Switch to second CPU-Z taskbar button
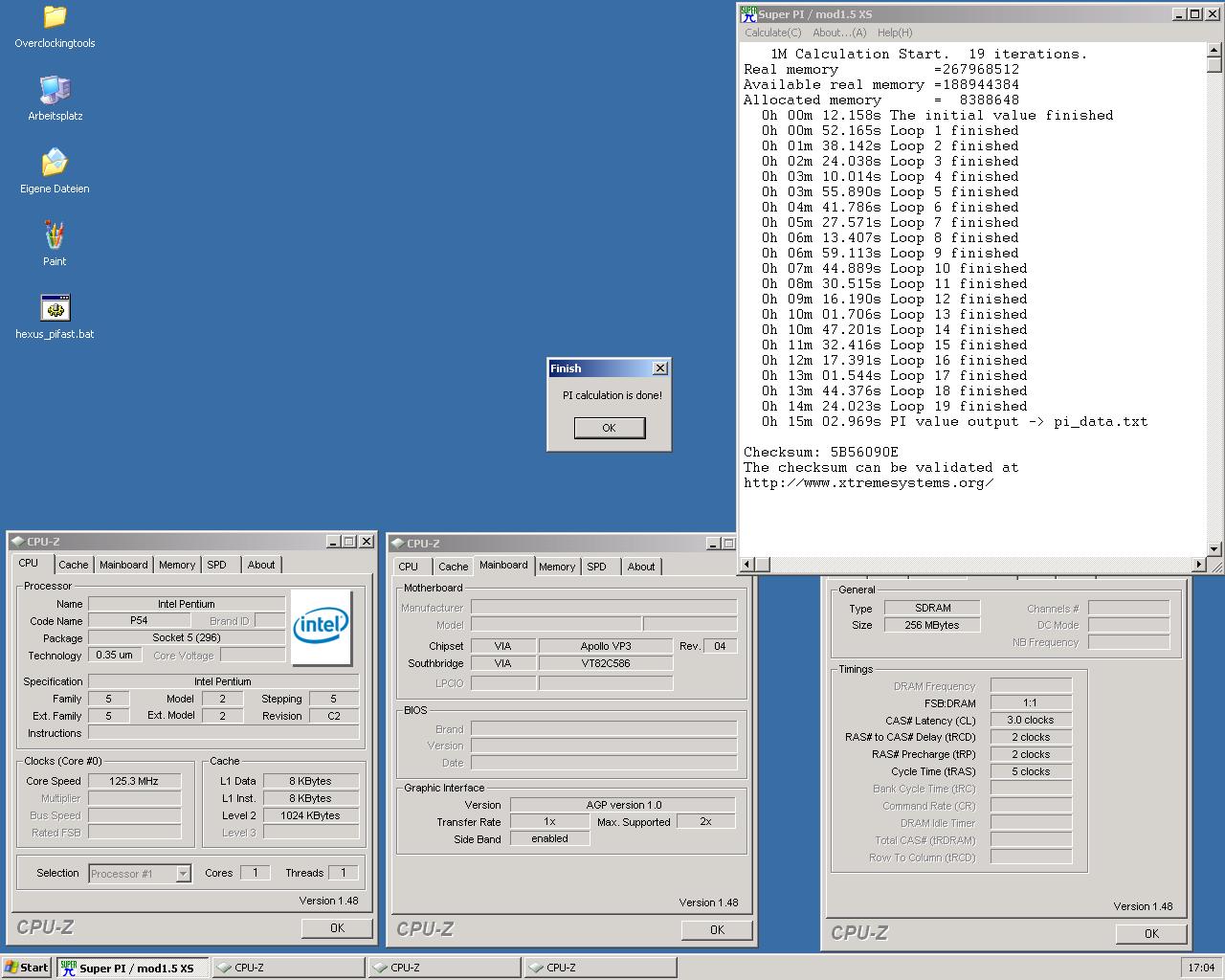This screenshot has height=980, width=1225. coord(445,968)
